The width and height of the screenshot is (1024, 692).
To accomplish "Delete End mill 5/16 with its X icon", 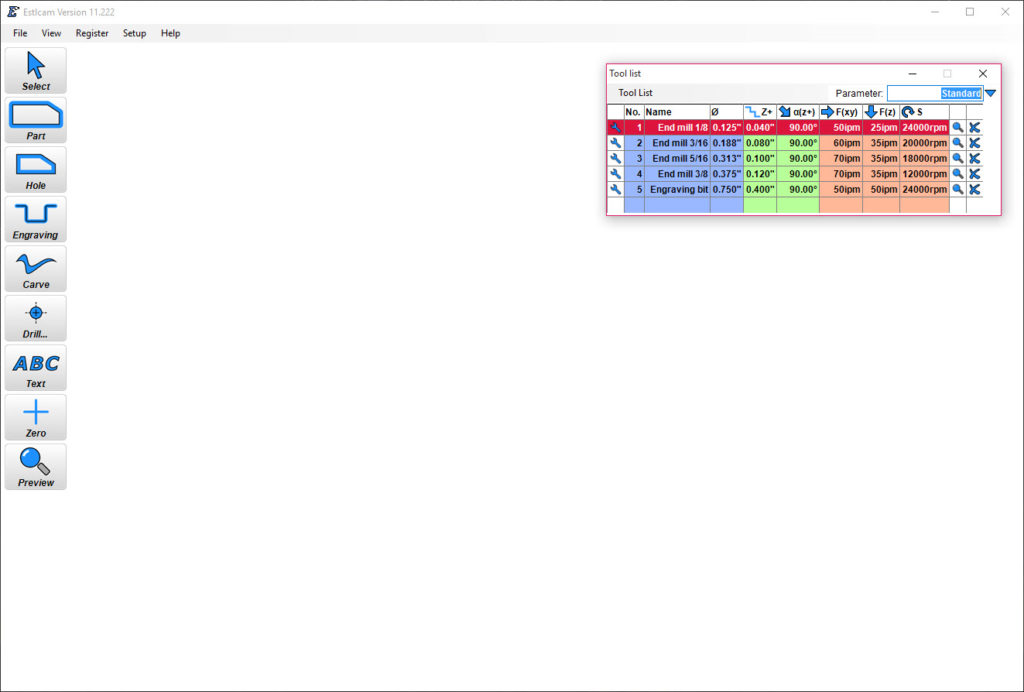I will pyautogui.click(x=974, y=159).
